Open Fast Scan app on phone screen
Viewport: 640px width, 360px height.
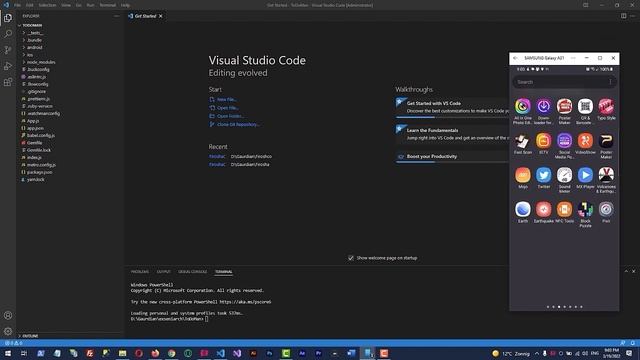523,143
